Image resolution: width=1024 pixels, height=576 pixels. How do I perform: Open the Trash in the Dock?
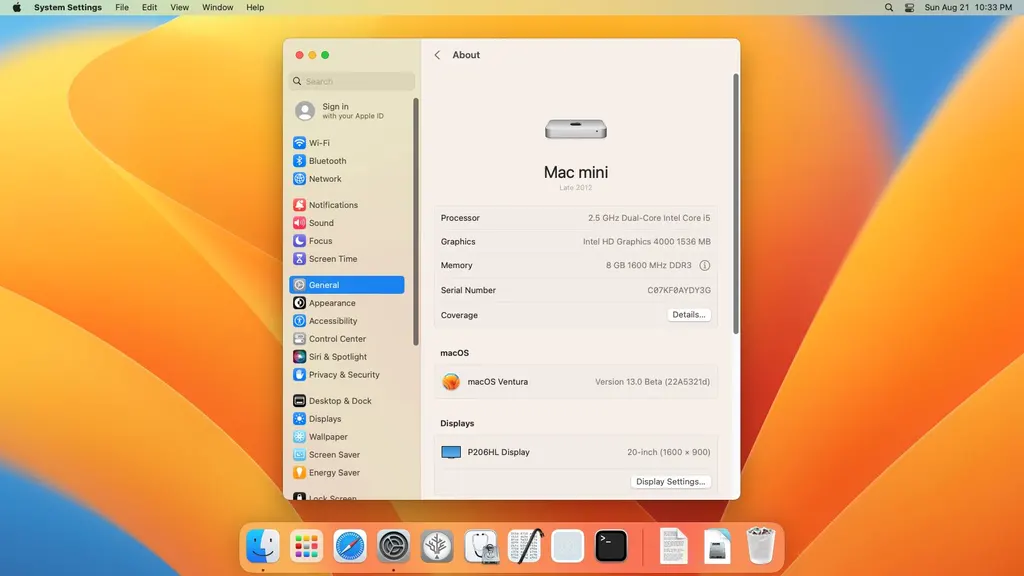tap(760, 545)
